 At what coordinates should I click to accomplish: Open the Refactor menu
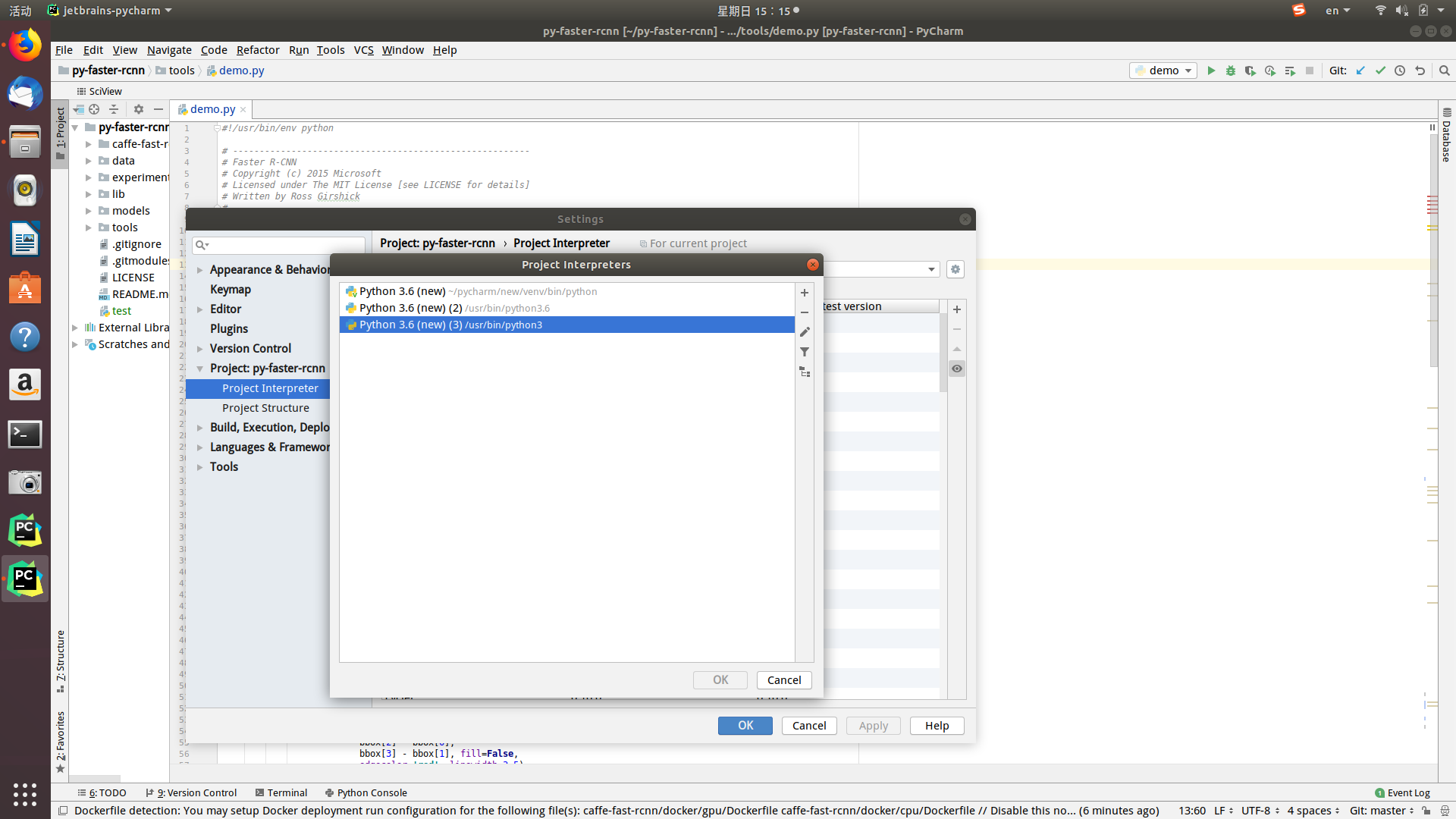(x=258, y=50)
